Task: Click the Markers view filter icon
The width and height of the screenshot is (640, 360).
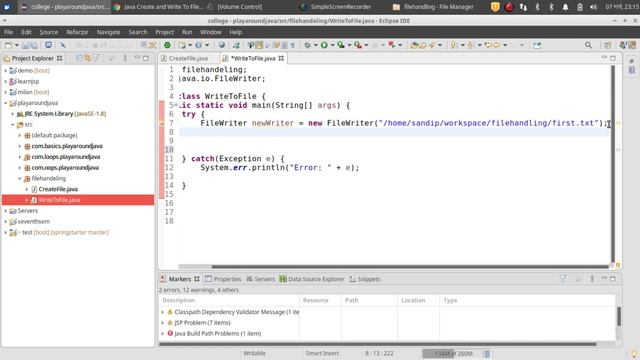Action: tap(563, 279)
